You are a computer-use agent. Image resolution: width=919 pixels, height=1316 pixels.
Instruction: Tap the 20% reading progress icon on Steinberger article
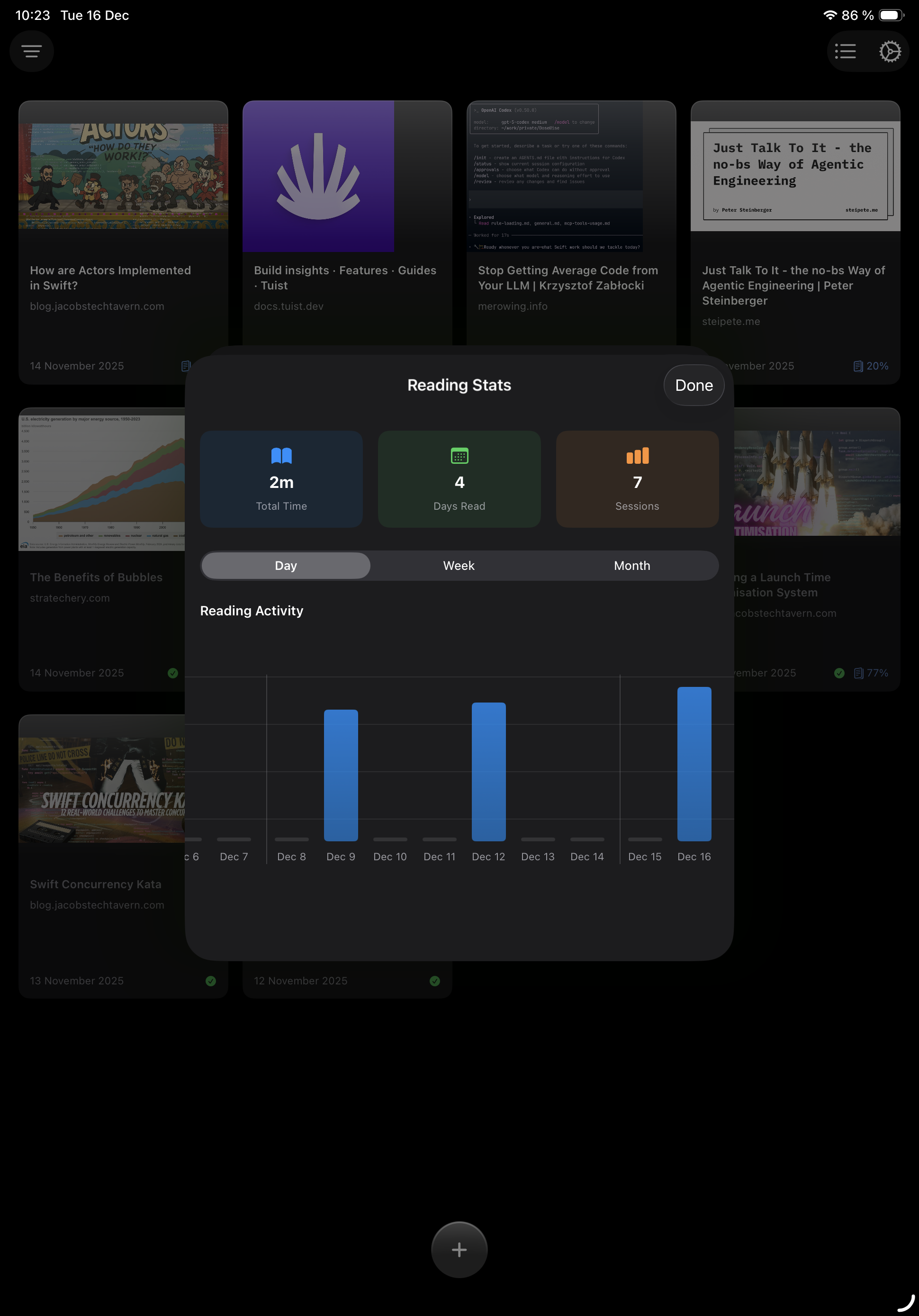[858, 365]
